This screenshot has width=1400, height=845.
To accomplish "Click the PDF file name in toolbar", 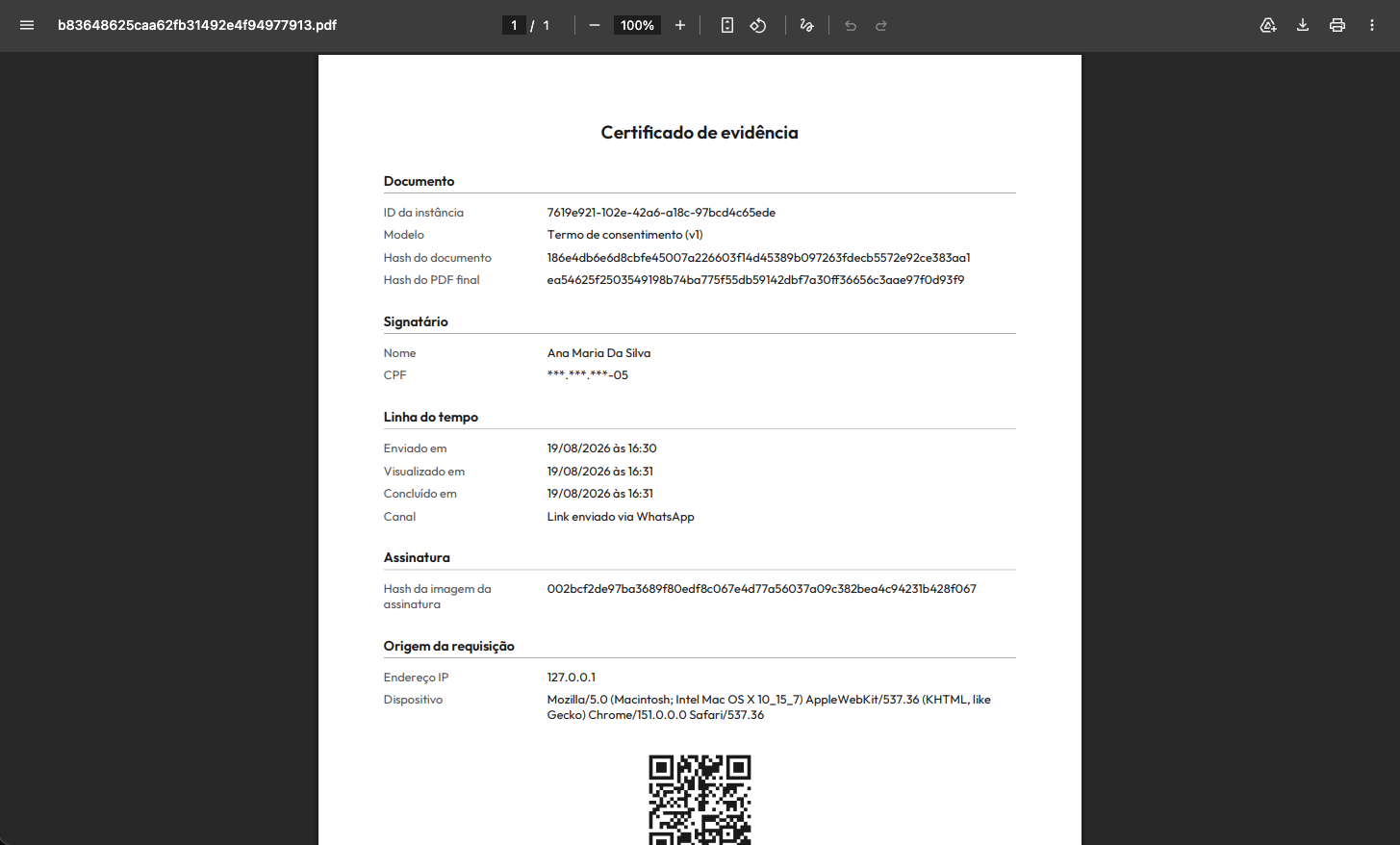I will coord(197,25).
